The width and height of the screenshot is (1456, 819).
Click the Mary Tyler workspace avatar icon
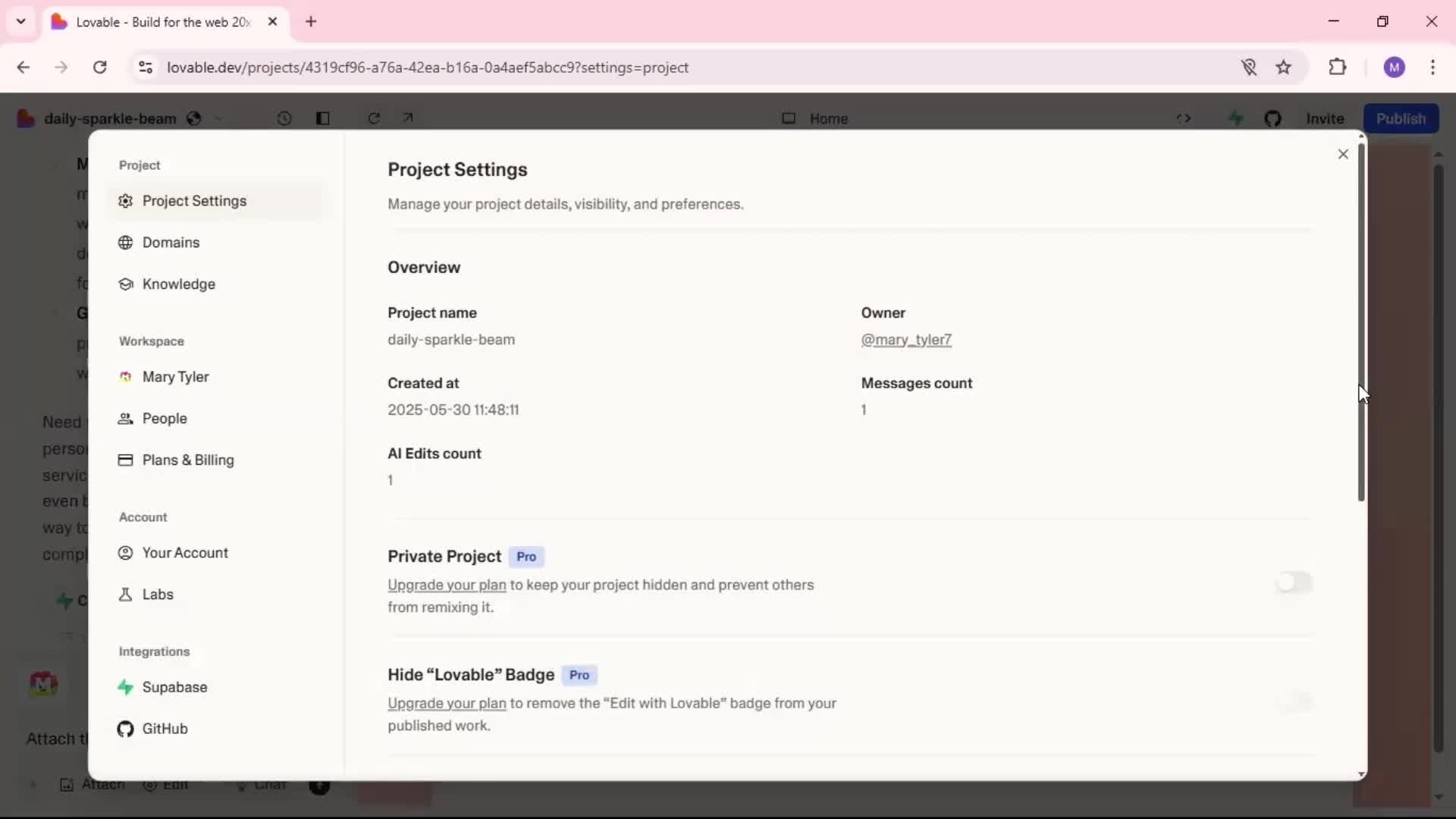pyautogui.click(x=126, y=377)
